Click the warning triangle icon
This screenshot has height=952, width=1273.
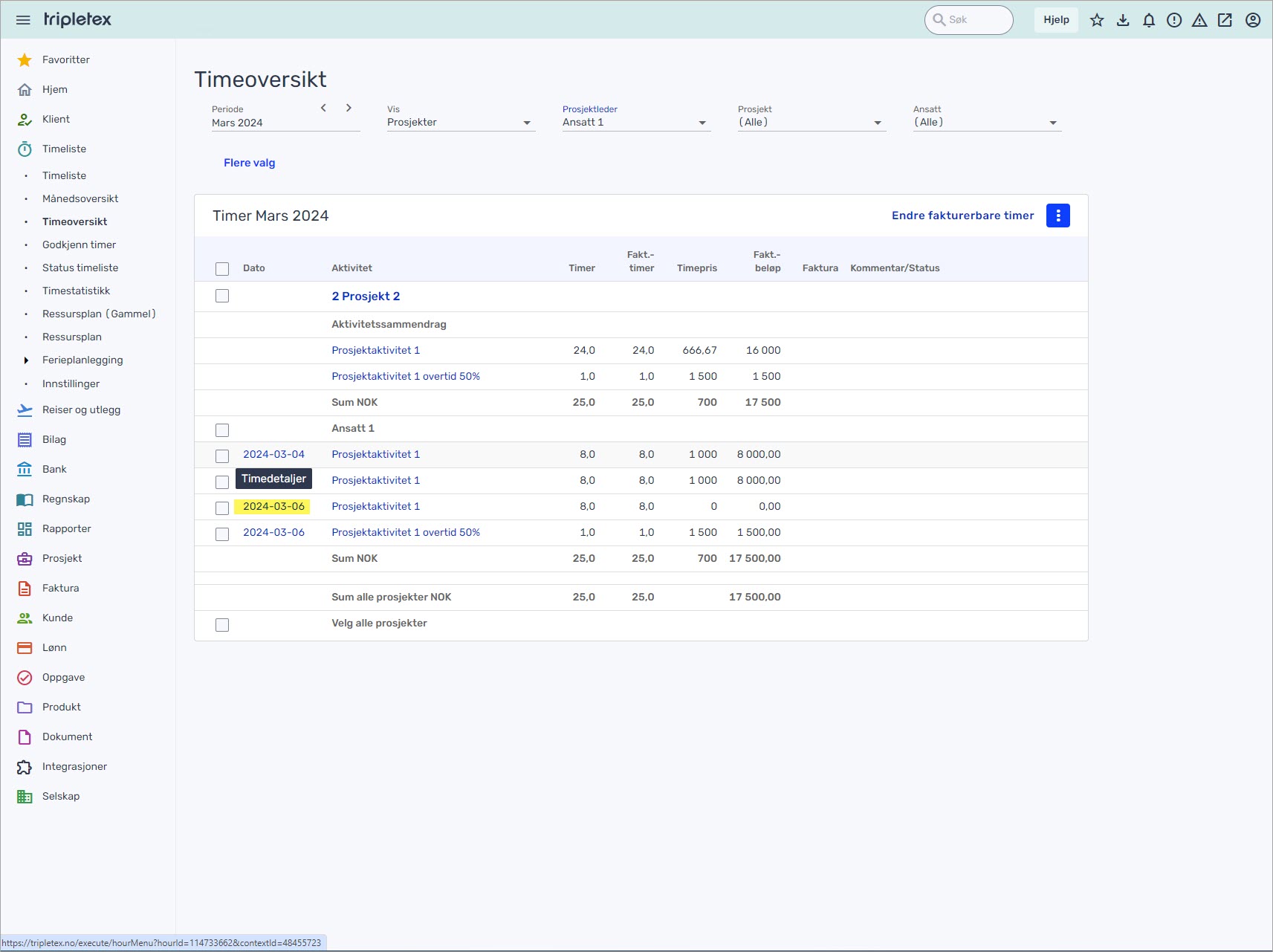click(1199, 20)
